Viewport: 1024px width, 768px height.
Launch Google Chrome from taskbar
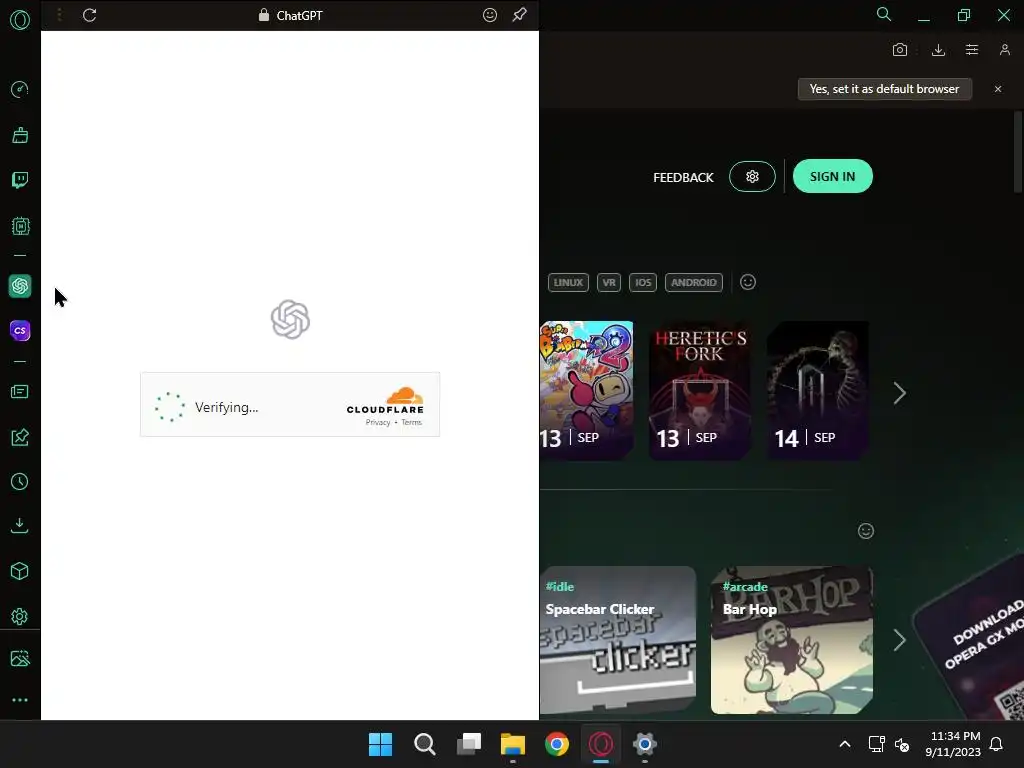pos(557,744)
